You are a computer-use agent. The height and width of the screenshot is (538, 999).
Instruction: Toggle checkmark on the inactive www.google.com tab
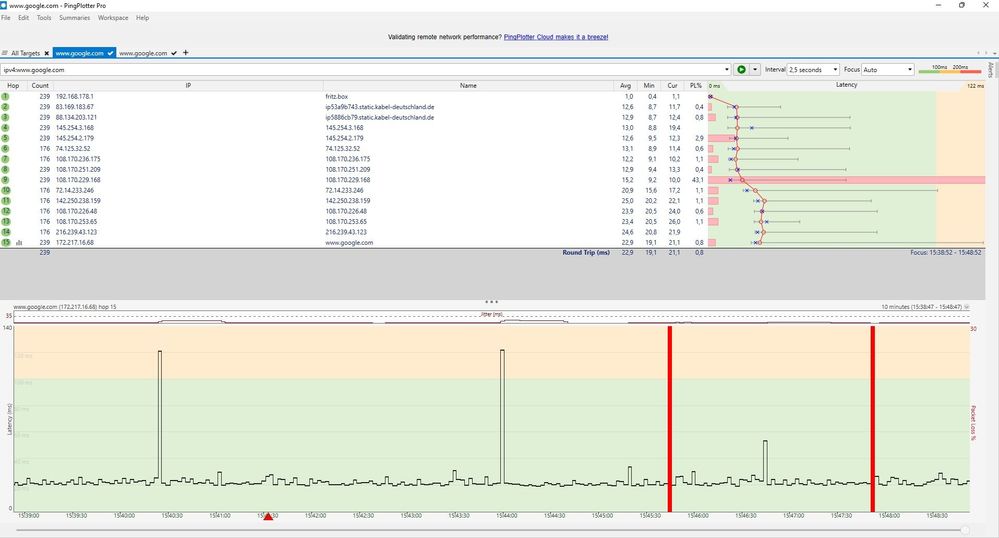coord(174,54)
